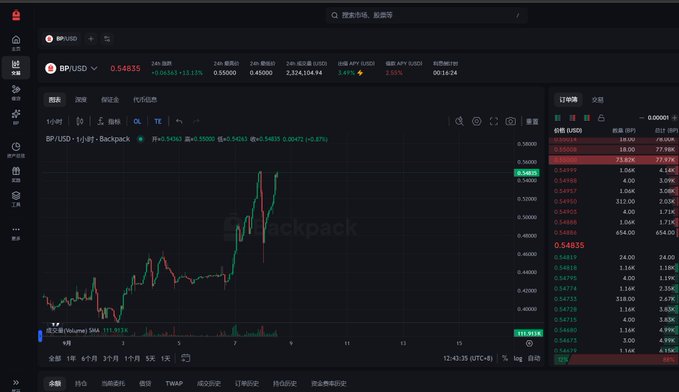The width and height of the screenshot is (679, 392).
Task: Decrease order book tick size with minus
Action: [x=641, y=118]
